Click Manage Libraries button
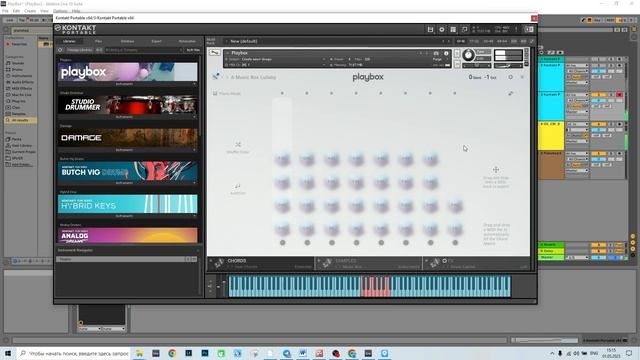Image resolution: width=640 pixels, height=360 pixels. (x=80, y=50)
